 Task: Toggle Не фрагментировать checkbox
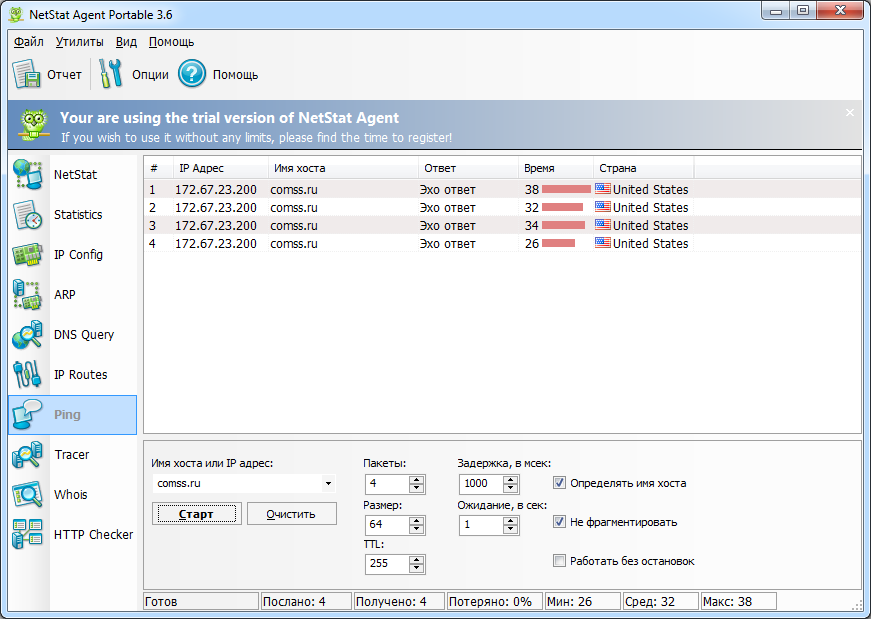(x=559, y=522)
